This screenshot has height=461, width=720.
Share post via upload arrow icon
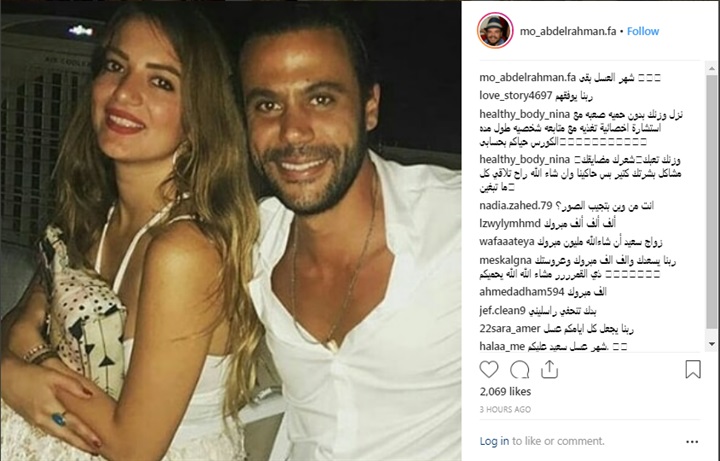(x=549, y=369)
